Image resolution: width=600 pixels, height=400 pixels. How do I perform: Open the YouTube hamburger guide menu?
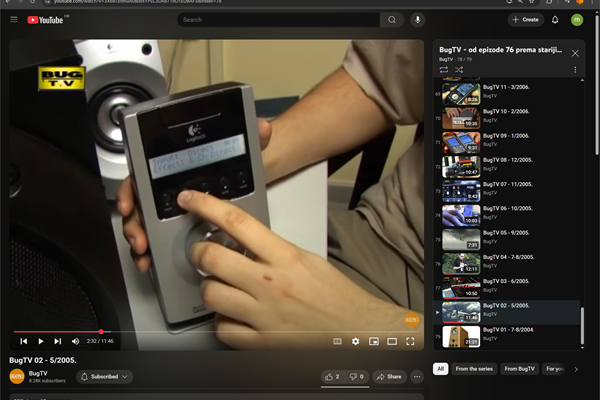(13, 19)
